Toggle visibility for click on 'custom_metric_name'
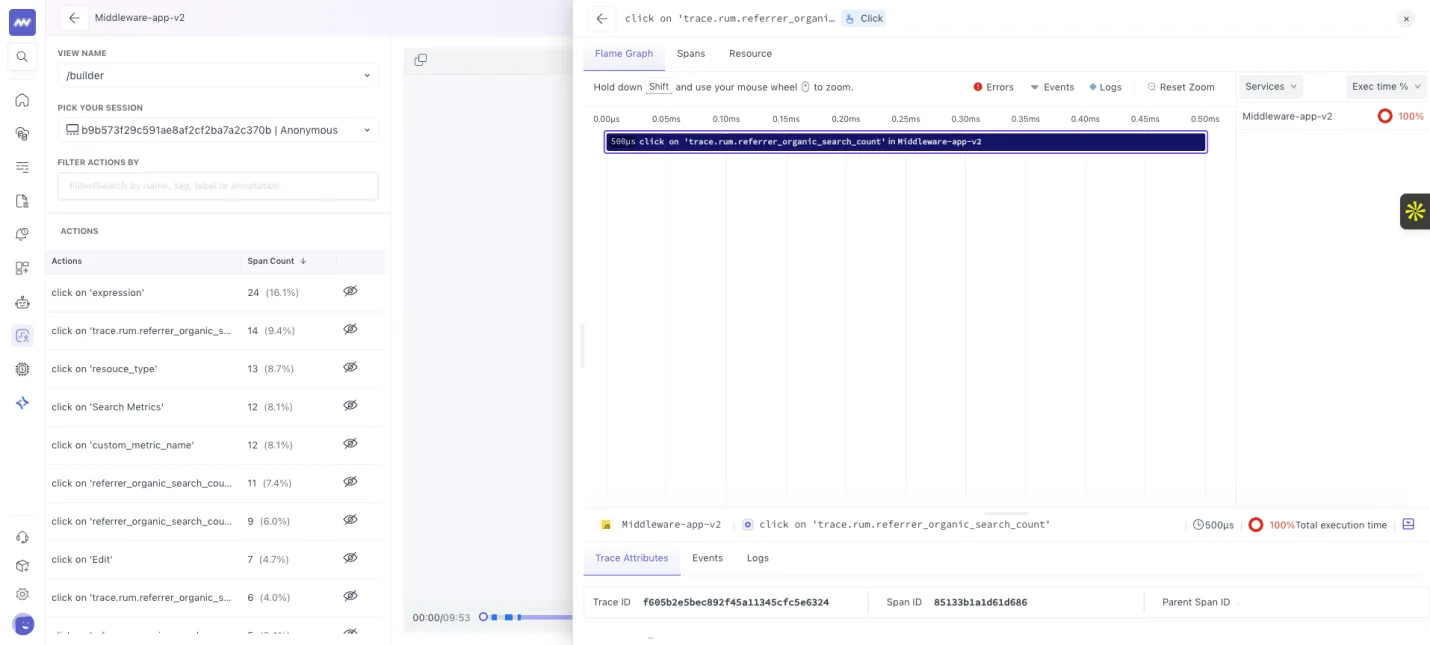The width and height of the screenshot is (1430, 645). point(350,443)
